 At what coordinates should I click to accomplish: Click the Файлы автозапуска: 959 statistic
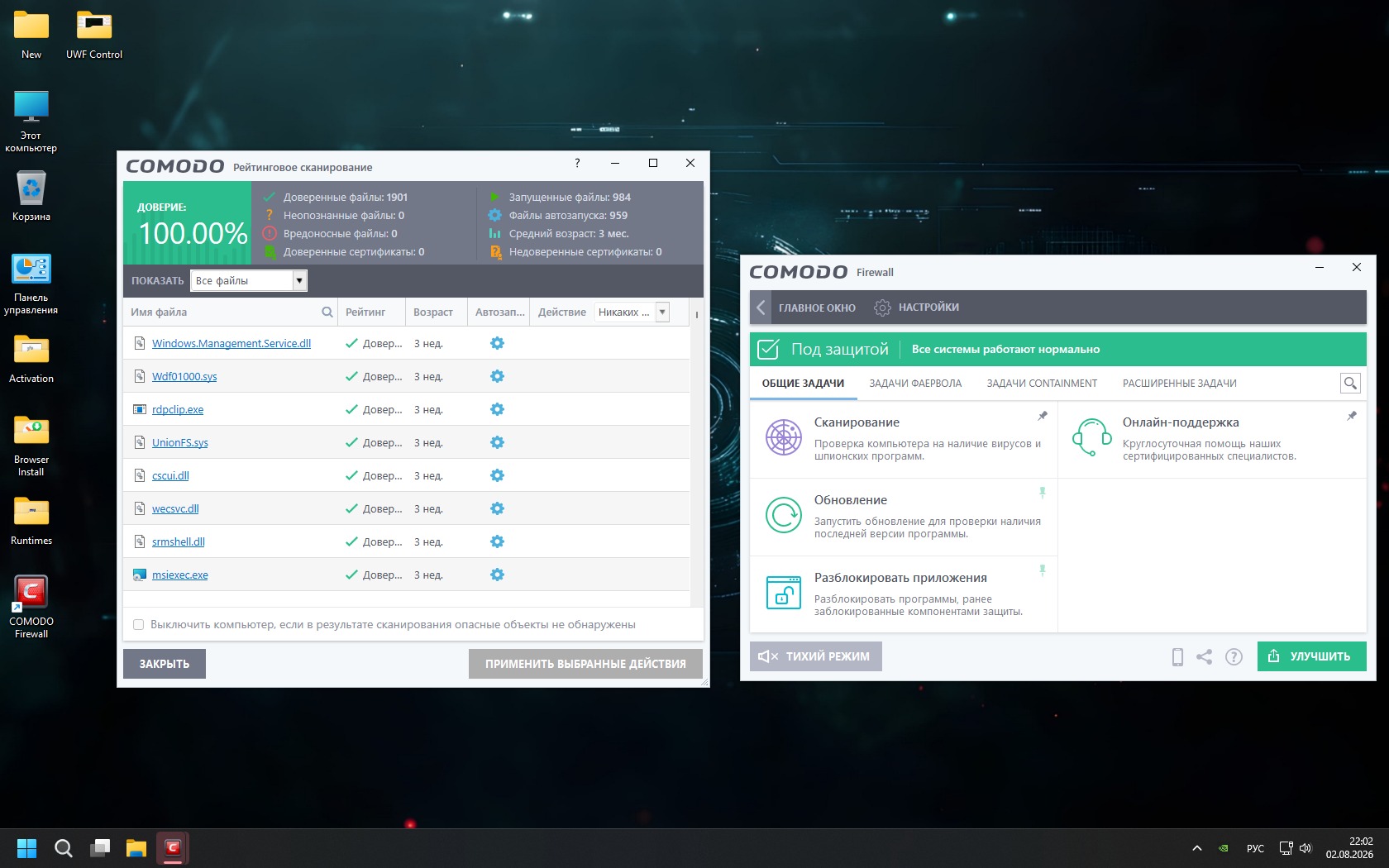[x=567, y=216]
